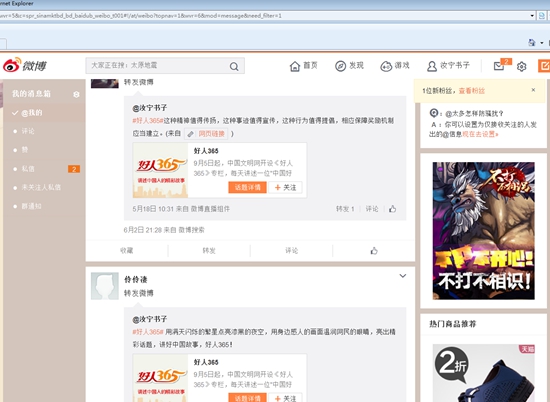Expand the chevron menu on 伶伶渎 post

click(403, 276)
